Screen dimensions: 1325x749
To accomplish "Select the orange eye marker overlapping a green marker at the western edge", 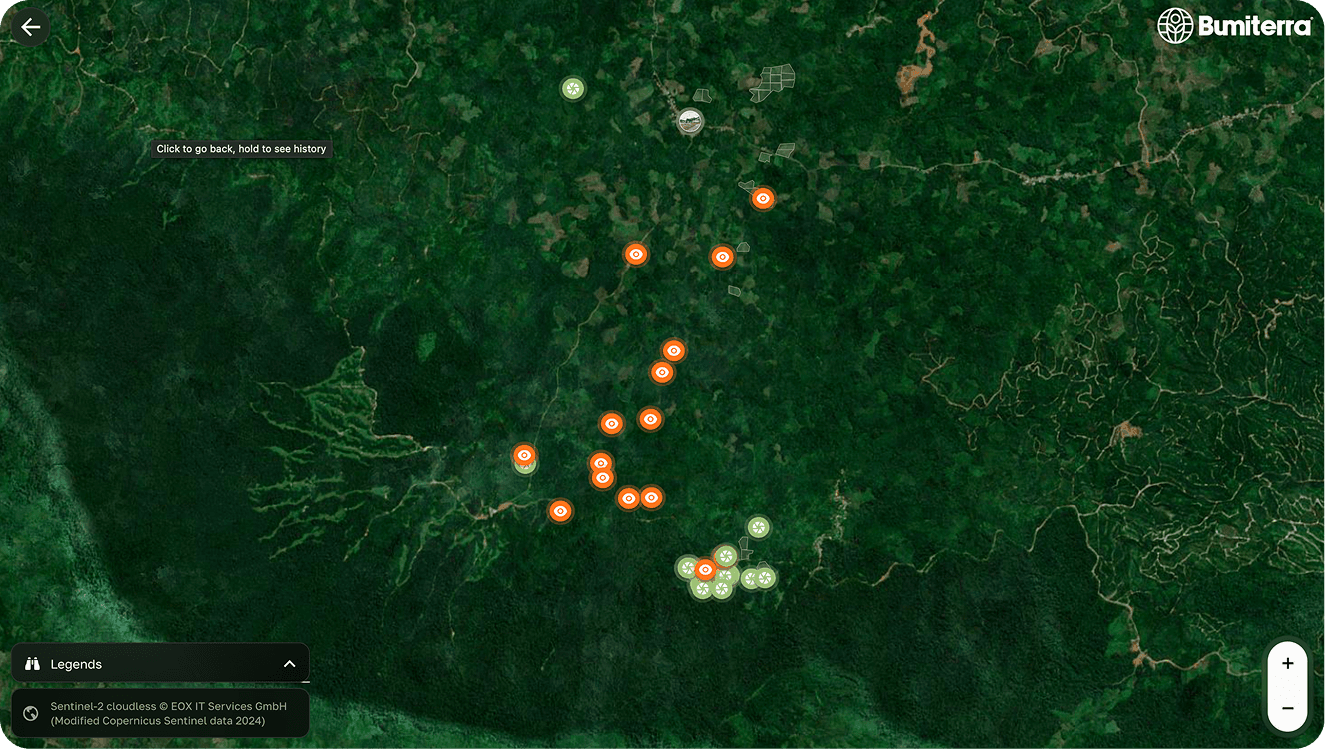I will point(524,455).
